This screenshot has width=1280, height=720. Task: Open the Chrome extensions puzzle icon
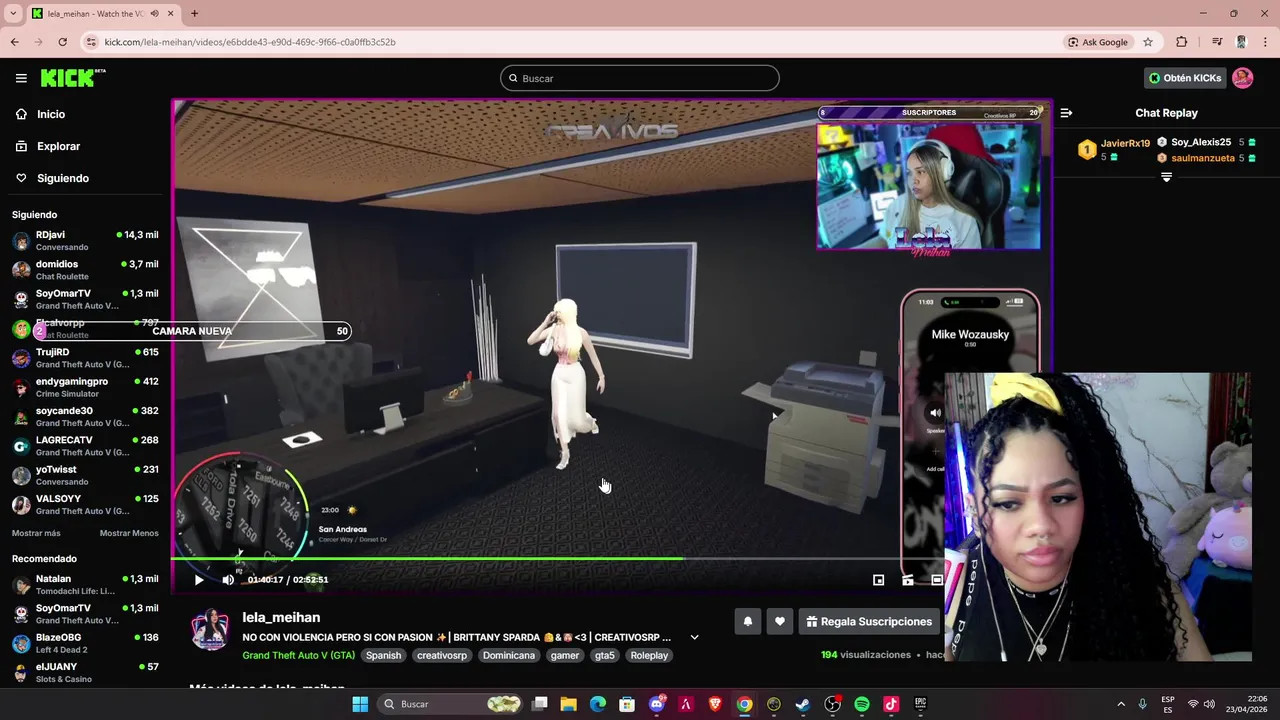click(x=1182, y=42)
